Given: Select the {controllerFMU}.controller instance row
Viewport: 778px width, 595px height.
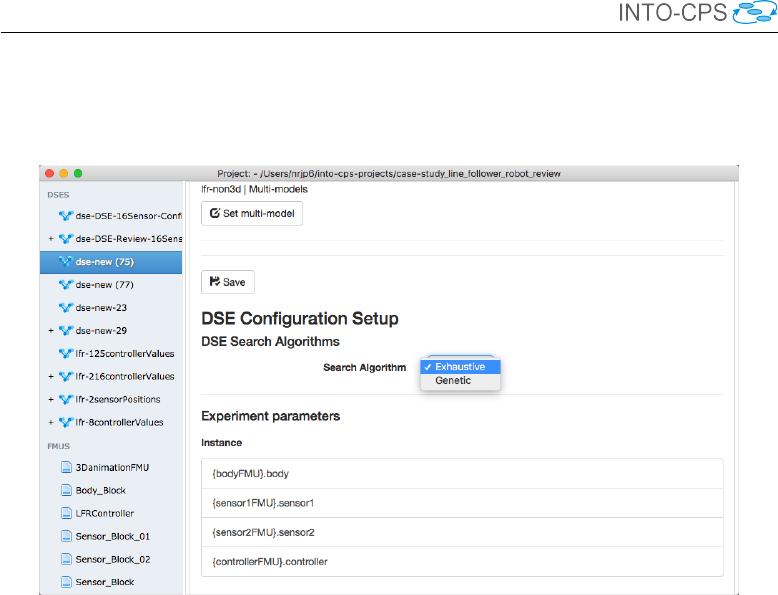Looking at the screenshot, I should click(x=461, y=561).
